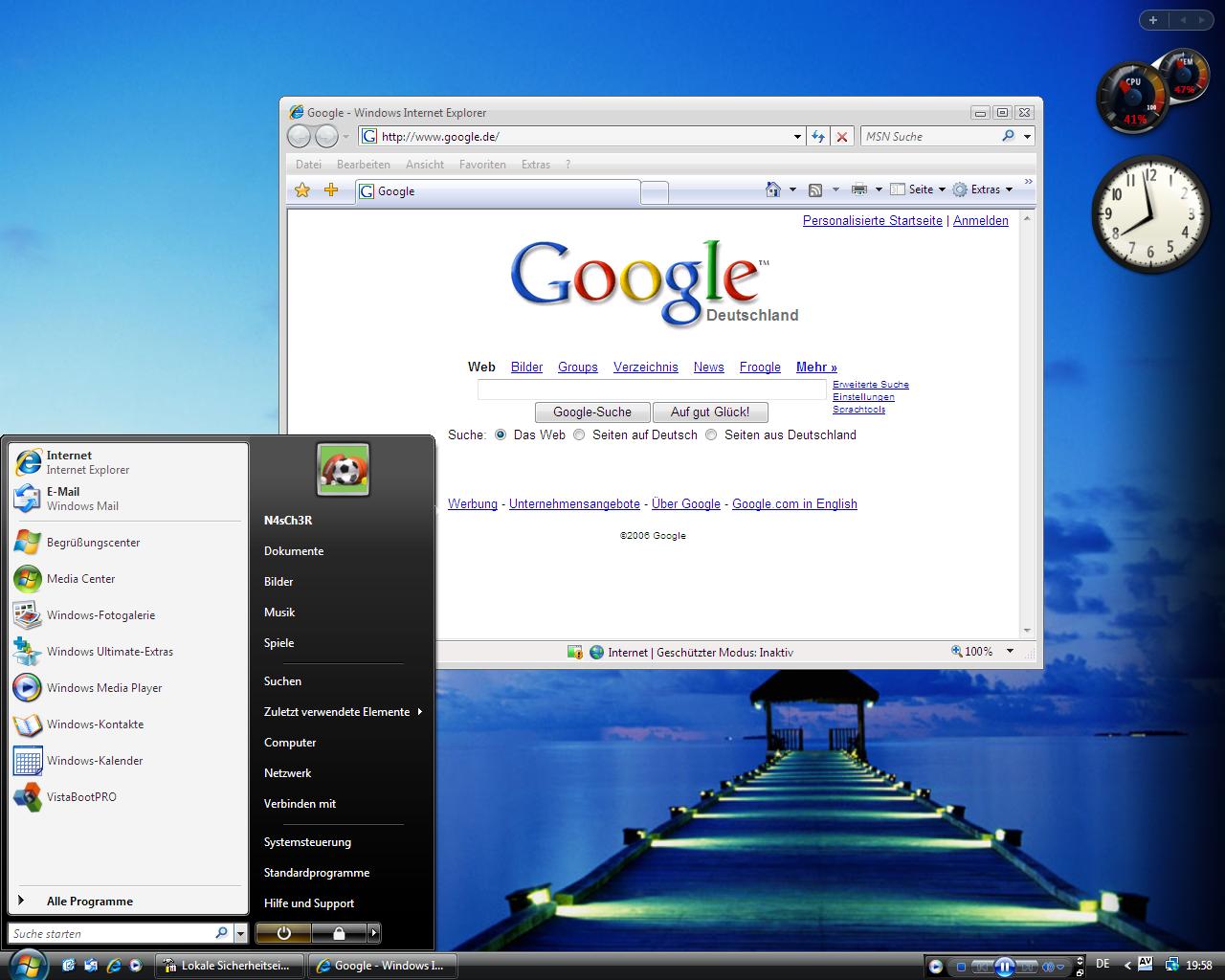Open the Bearbeiten menu
Viewport: 1225px width, 980px height.
pyautogui.click(x=364, y=165)
